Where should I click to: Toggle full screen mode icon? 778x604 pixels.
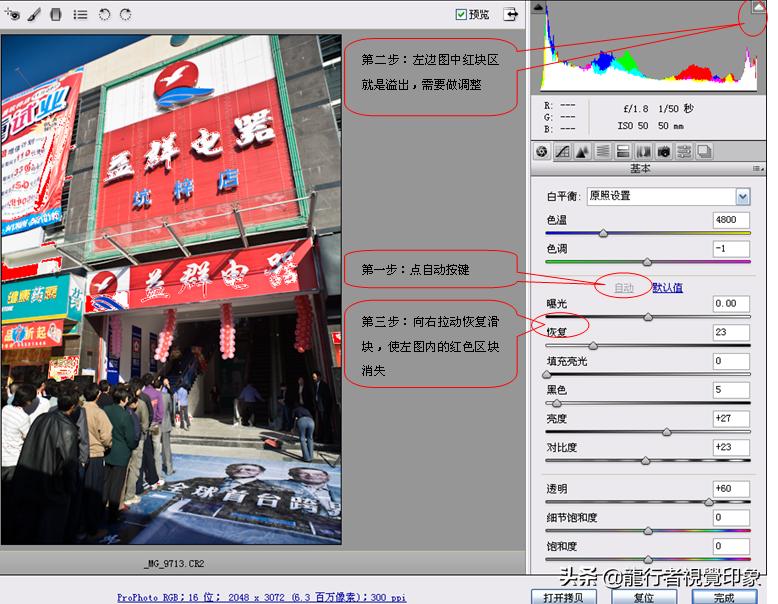pyautogui.click(x=511, y=14)
